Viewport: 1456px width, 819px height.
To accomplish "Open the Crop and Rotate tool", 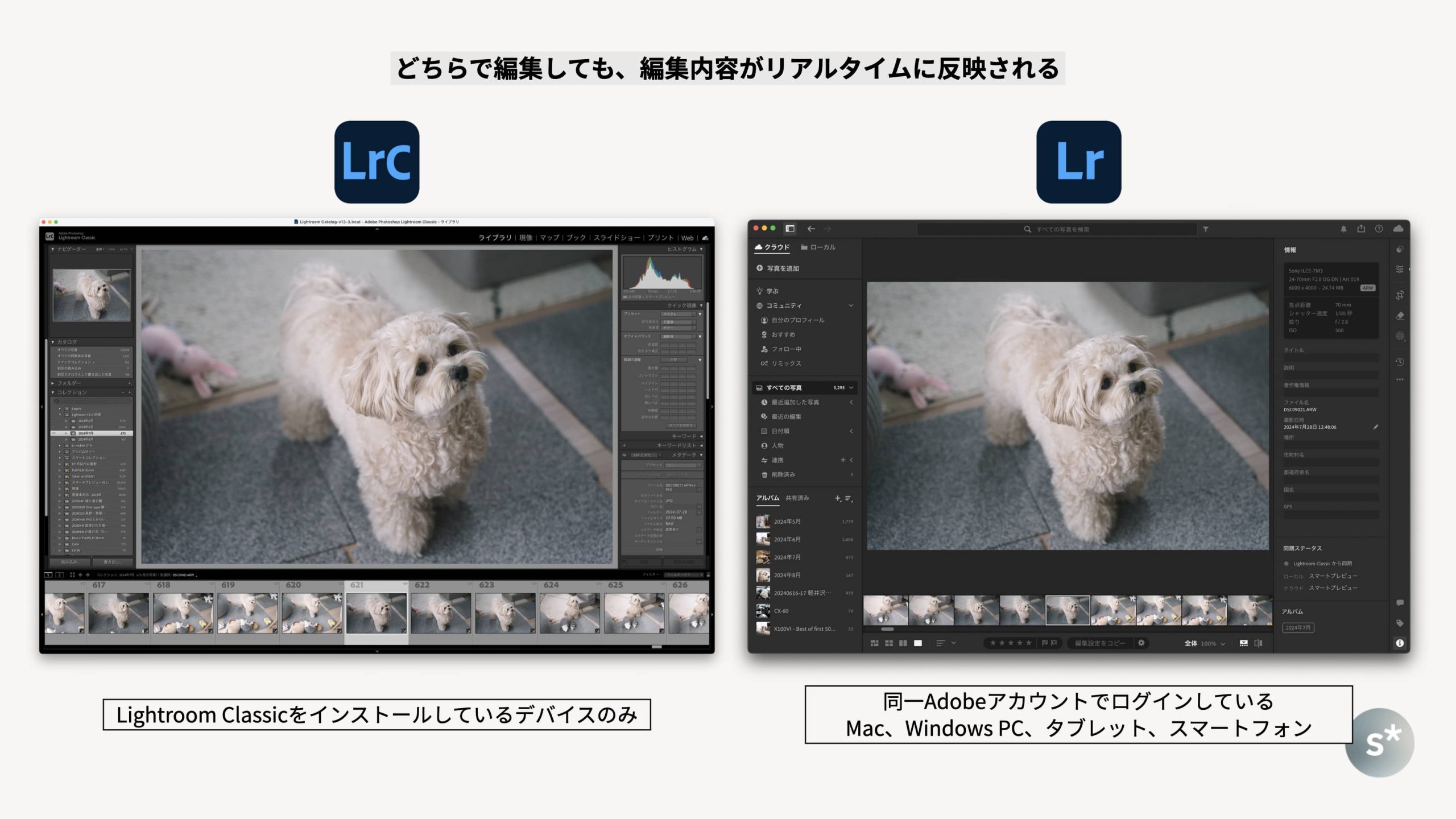I will pyautogui.click(x=1400, y=295).
